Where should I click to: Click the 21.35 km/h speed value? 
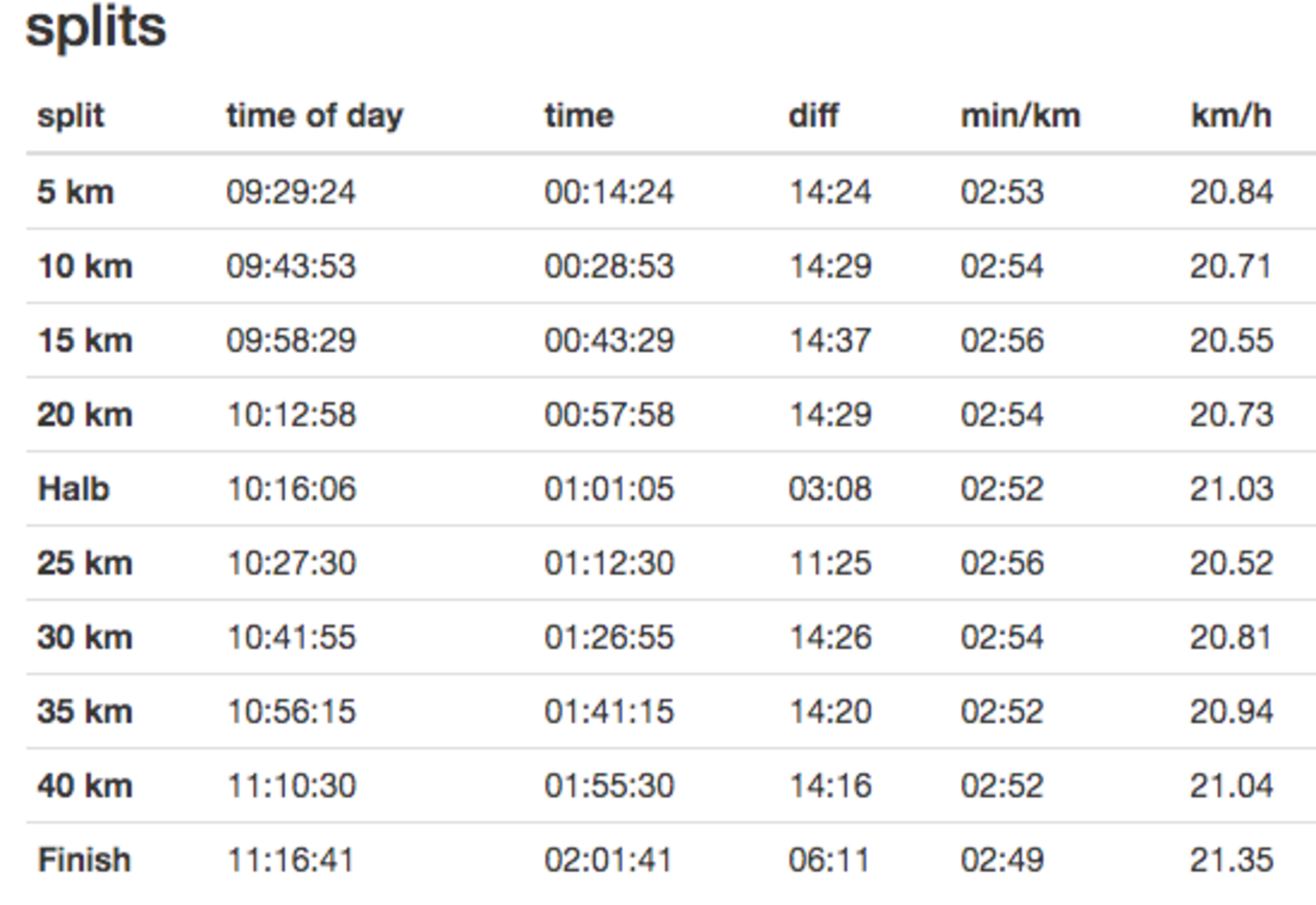point(1232,860)
